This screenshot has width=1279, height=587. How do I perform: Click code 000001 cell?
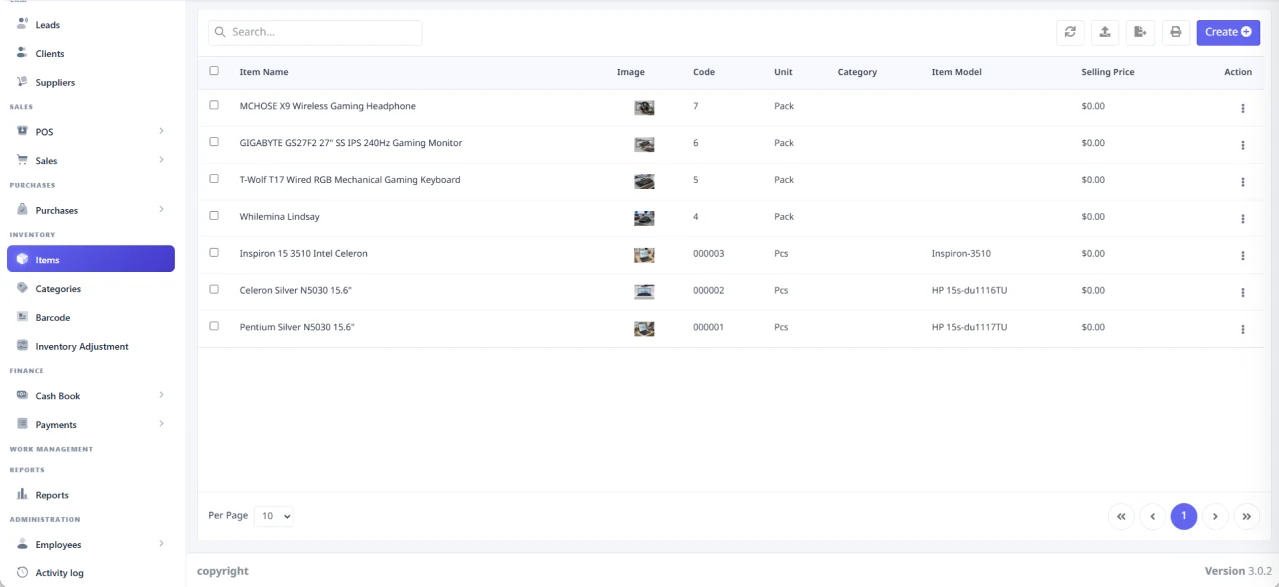tap(708, 327)
